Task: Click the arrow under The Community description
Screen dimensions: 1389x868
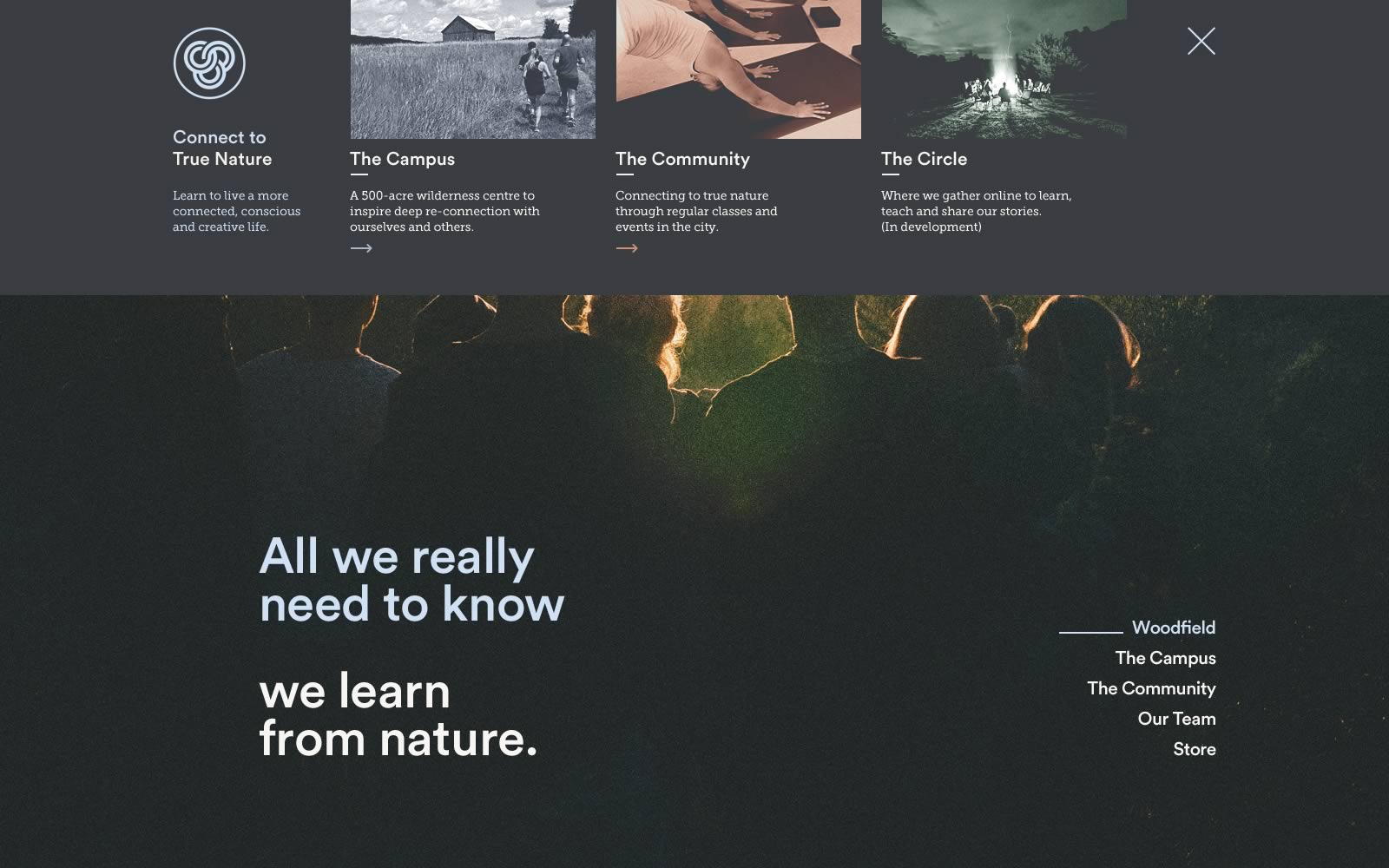Action: point(627,248)
